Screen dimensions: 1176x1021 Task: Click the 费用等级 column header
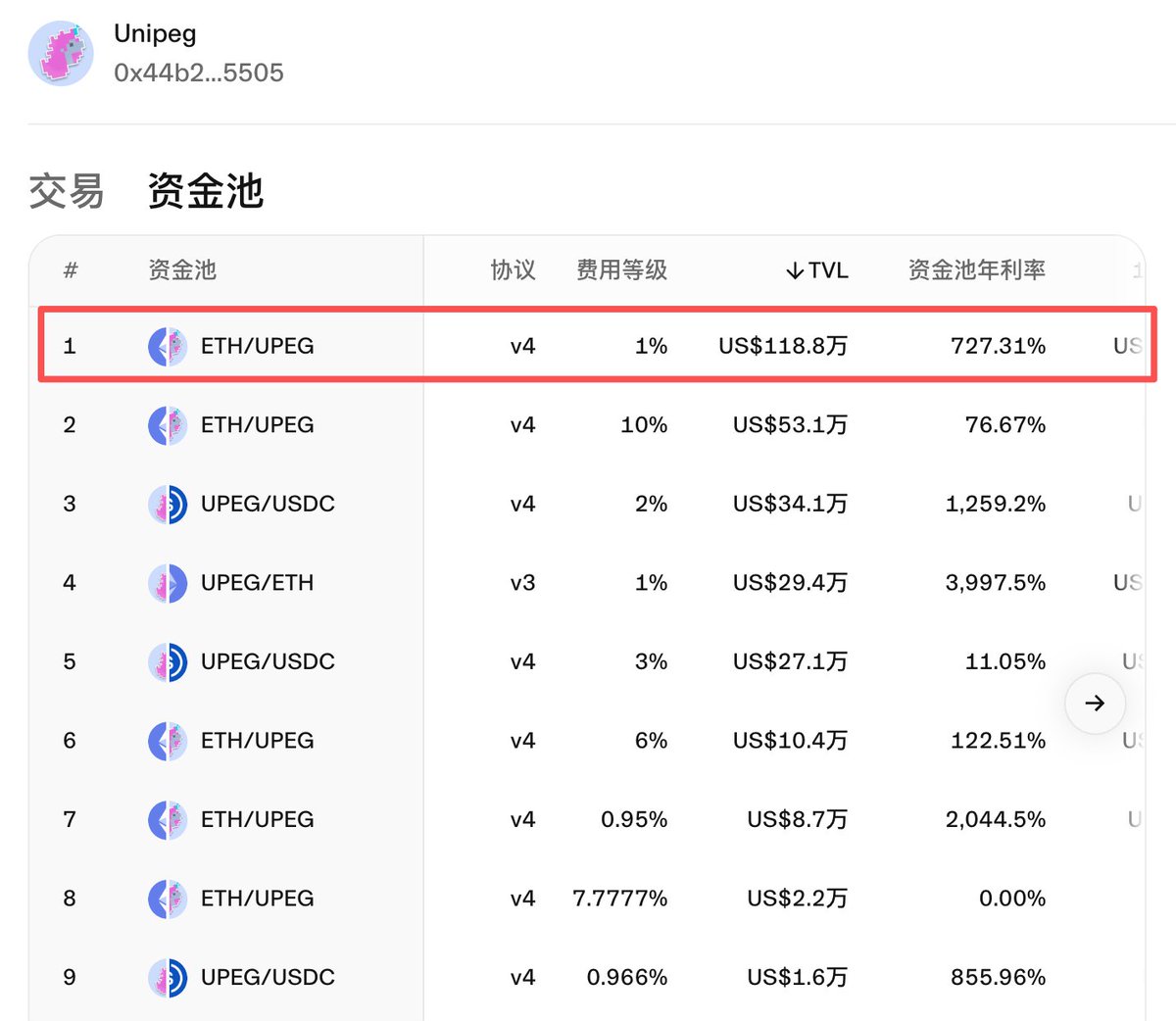(621, 270)
